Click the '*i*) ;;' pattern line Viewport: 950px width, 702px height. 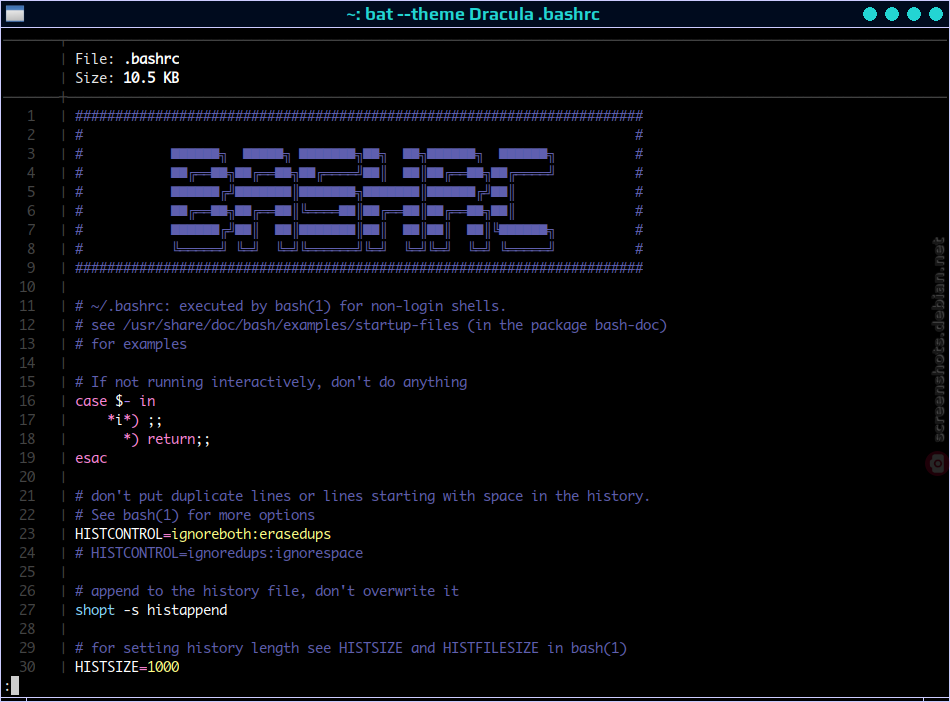(x=135, y=420)
